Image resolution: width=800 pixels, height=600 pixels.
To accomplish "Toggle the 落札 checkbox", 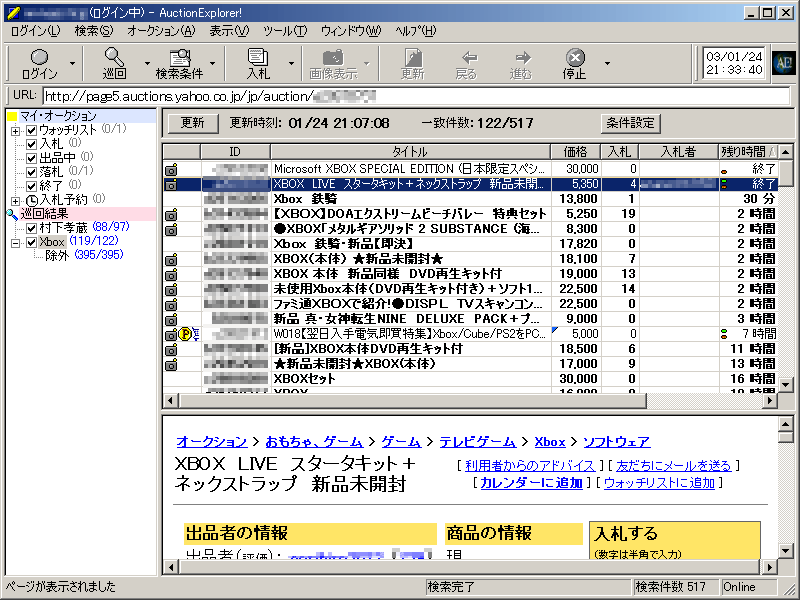I will pyautogui.click(x=32, y=172).
